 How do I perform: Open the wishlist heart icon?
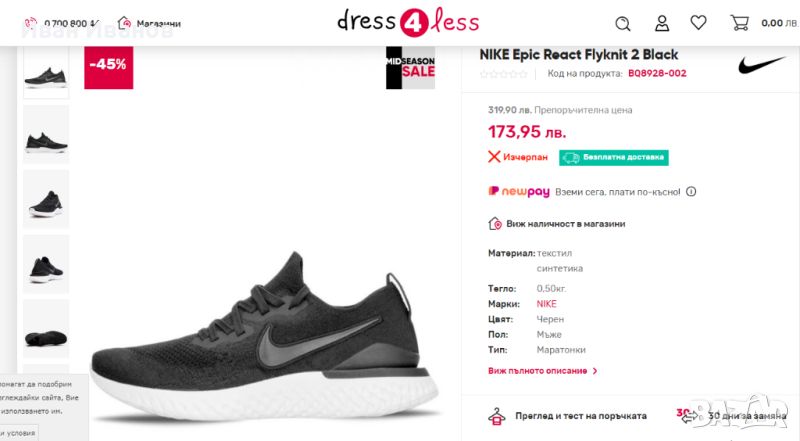[x=699, y=23]
